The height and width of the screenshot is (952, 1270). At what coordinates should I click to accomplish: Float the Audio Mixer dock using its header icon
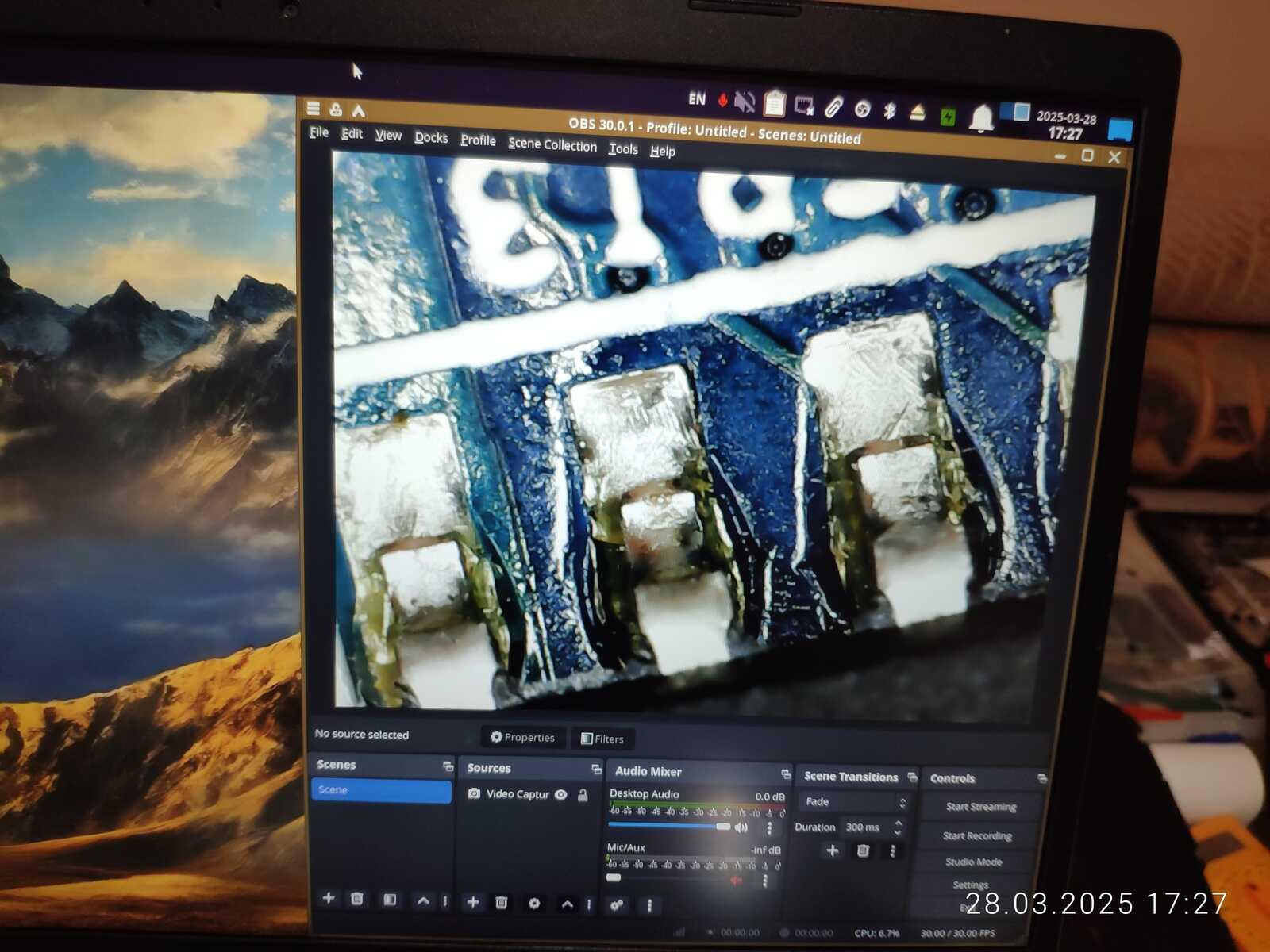[x=786, y=774]
